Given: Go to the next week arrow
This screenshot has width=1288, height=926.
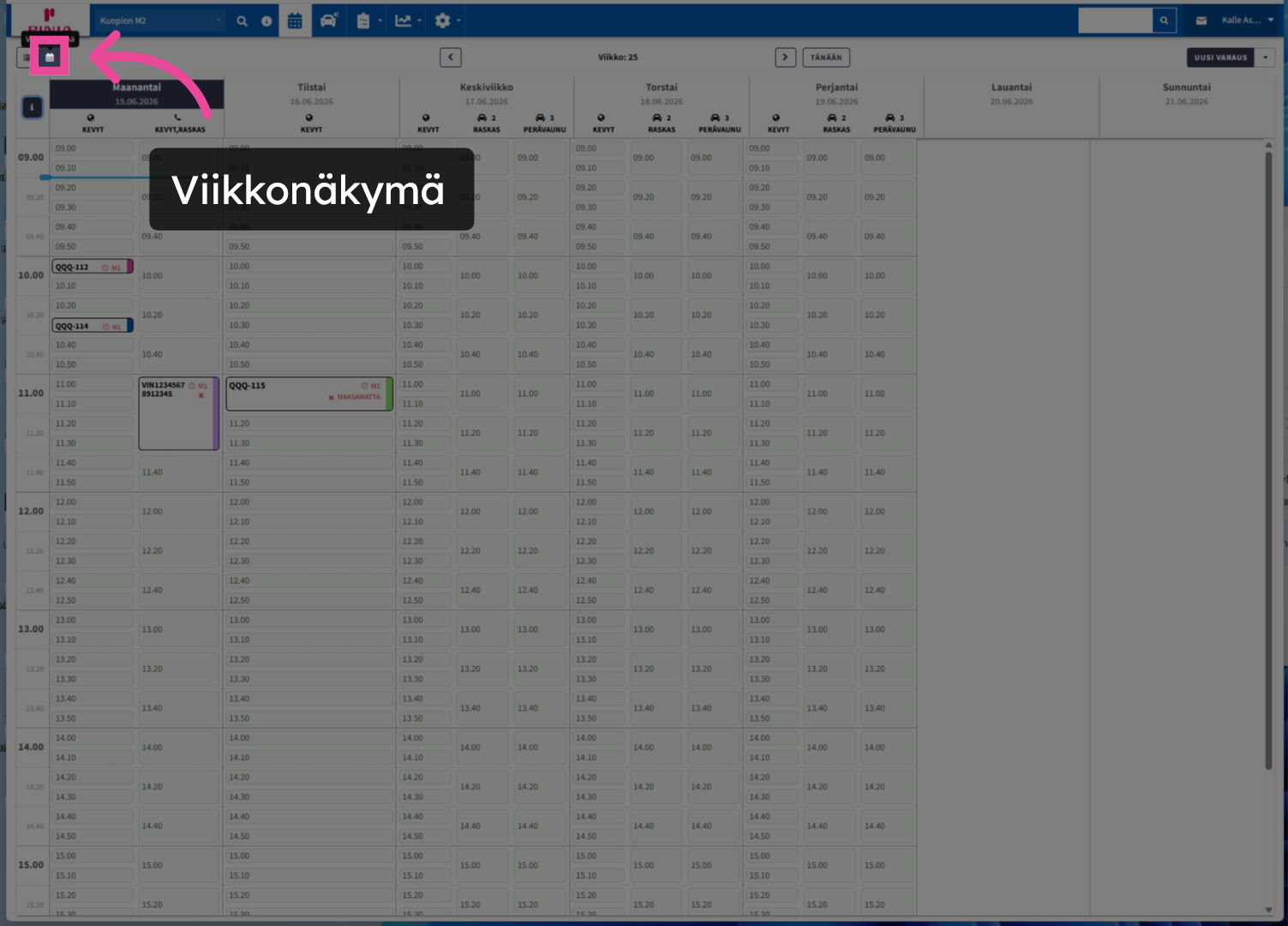Looking at the screenshot, I should click(x=785, y=57).
